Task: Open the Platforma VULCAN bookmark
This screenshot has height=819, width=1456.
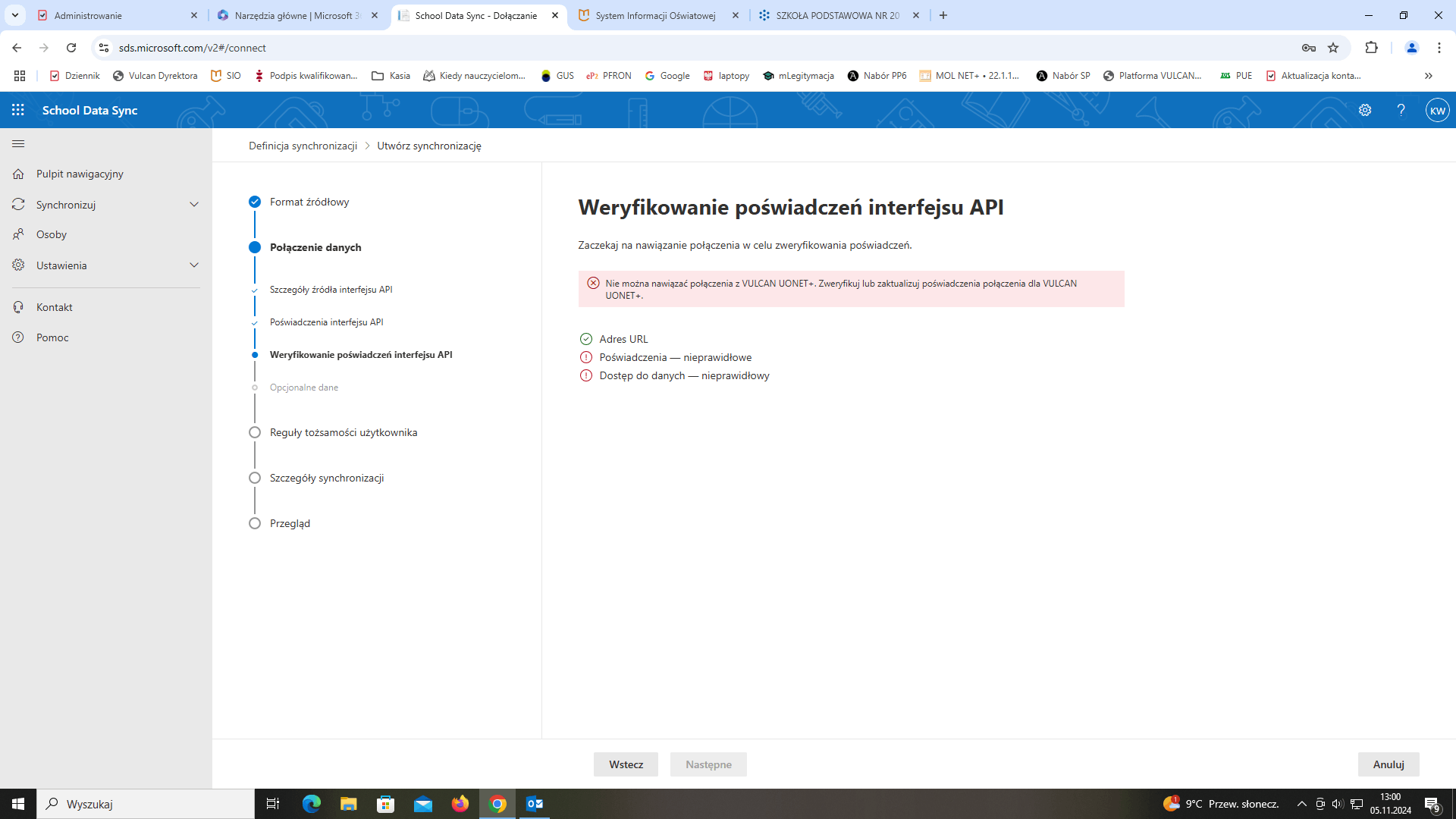Action: (1153, 76)
